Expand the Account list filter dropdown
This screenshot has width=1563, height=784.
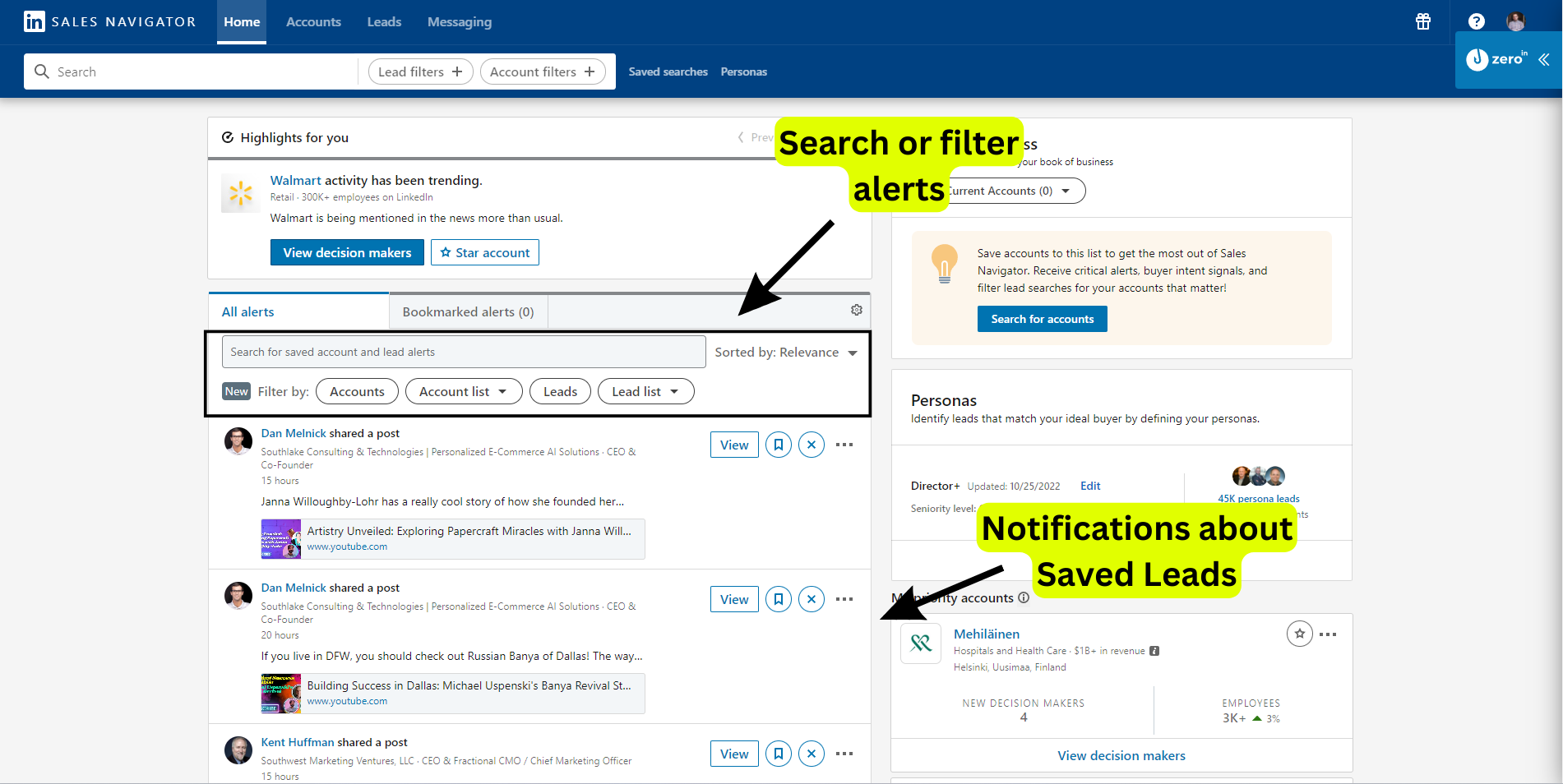[464, 391]
